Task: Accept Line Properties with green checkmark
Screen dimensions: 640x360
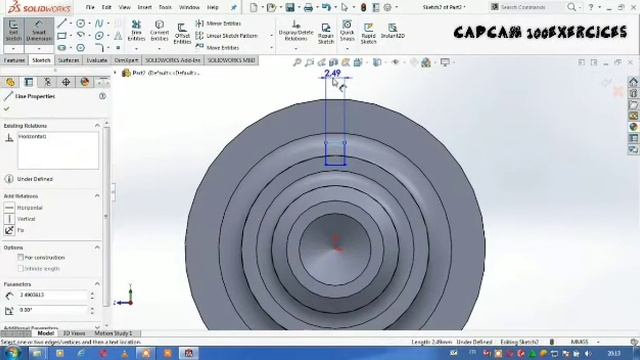Action: (7, 109)
